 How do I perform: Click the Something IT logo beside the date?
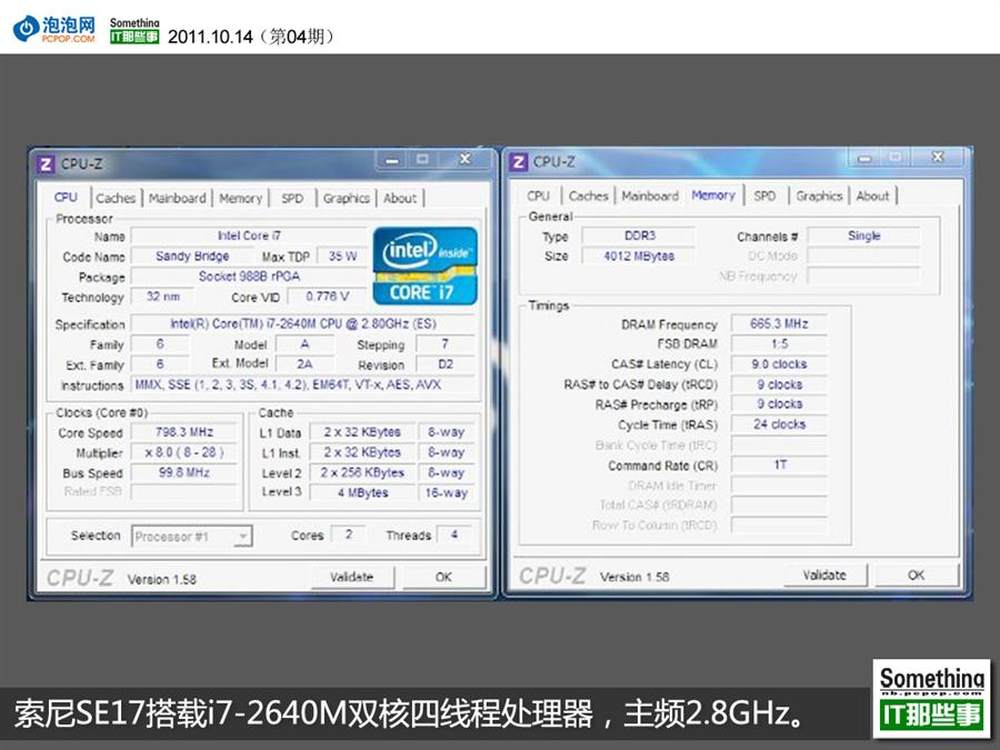coord(134,31)
